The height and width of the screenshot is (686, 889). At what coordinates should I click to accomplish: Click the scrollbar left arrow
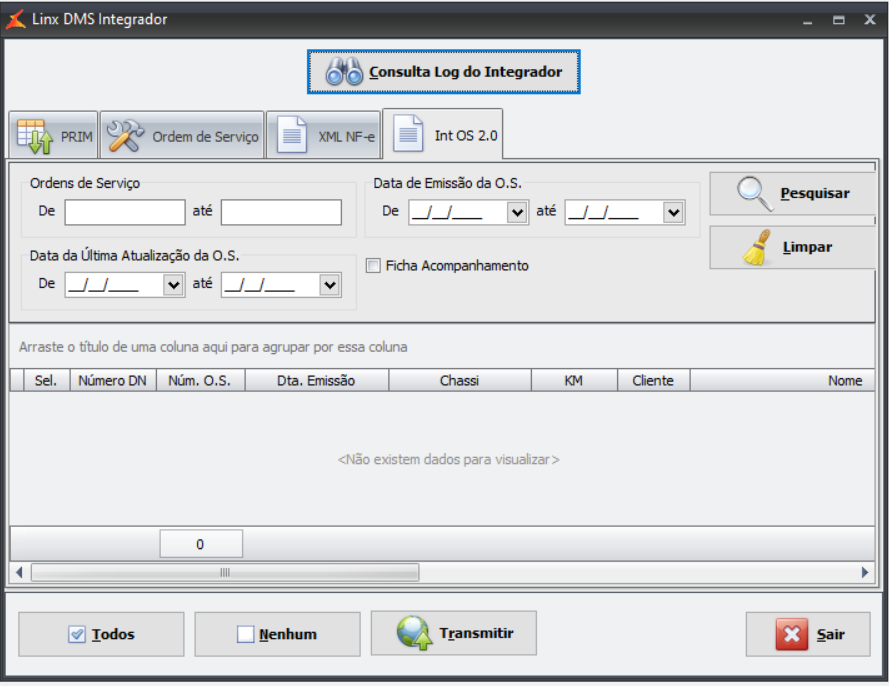coord(19,572)
